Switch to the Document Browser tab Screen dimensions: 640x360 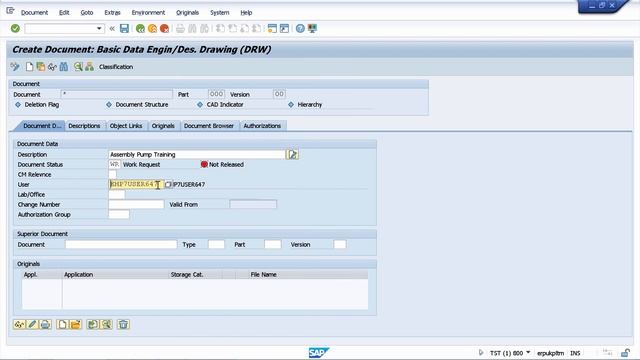pos(209,126)
